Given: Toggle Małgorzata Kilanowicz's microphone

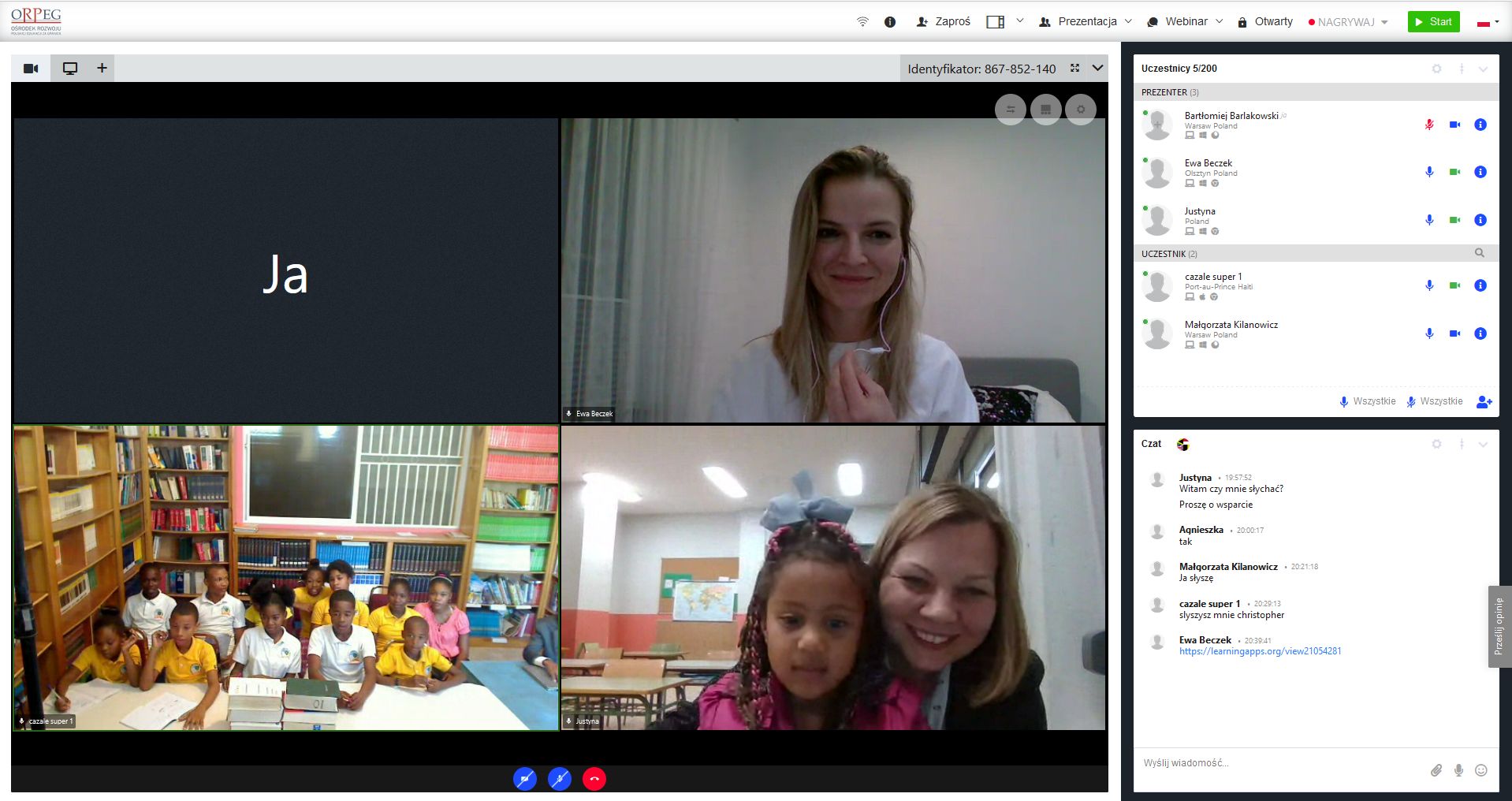Looking at the screenshot, I should point(1428,333).
